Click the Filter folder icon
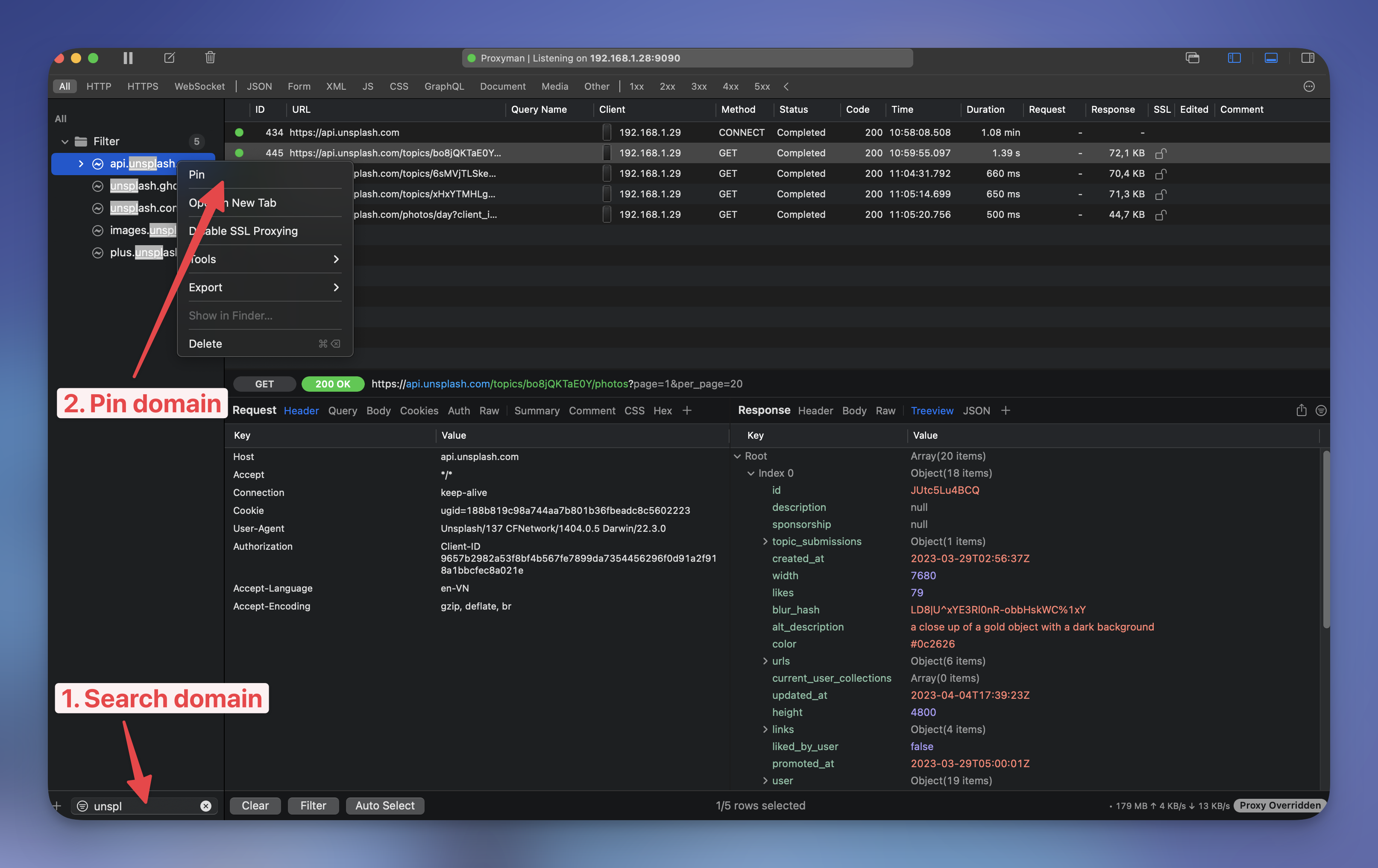This screenshot has width=1378, height=868. [x=81, y=141]
